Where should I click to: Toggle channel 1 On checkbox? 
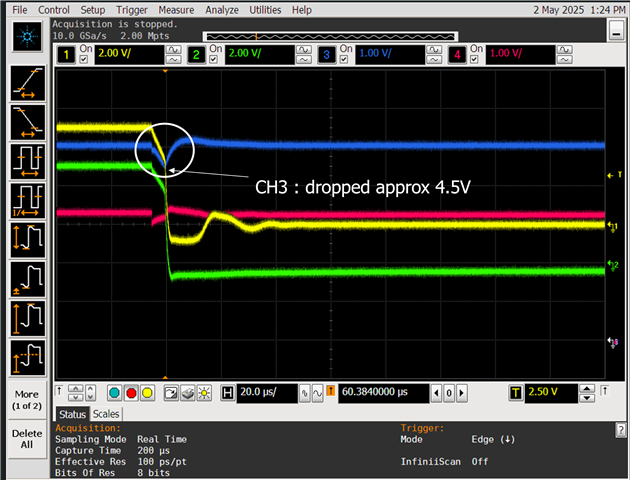coord(84,59)
